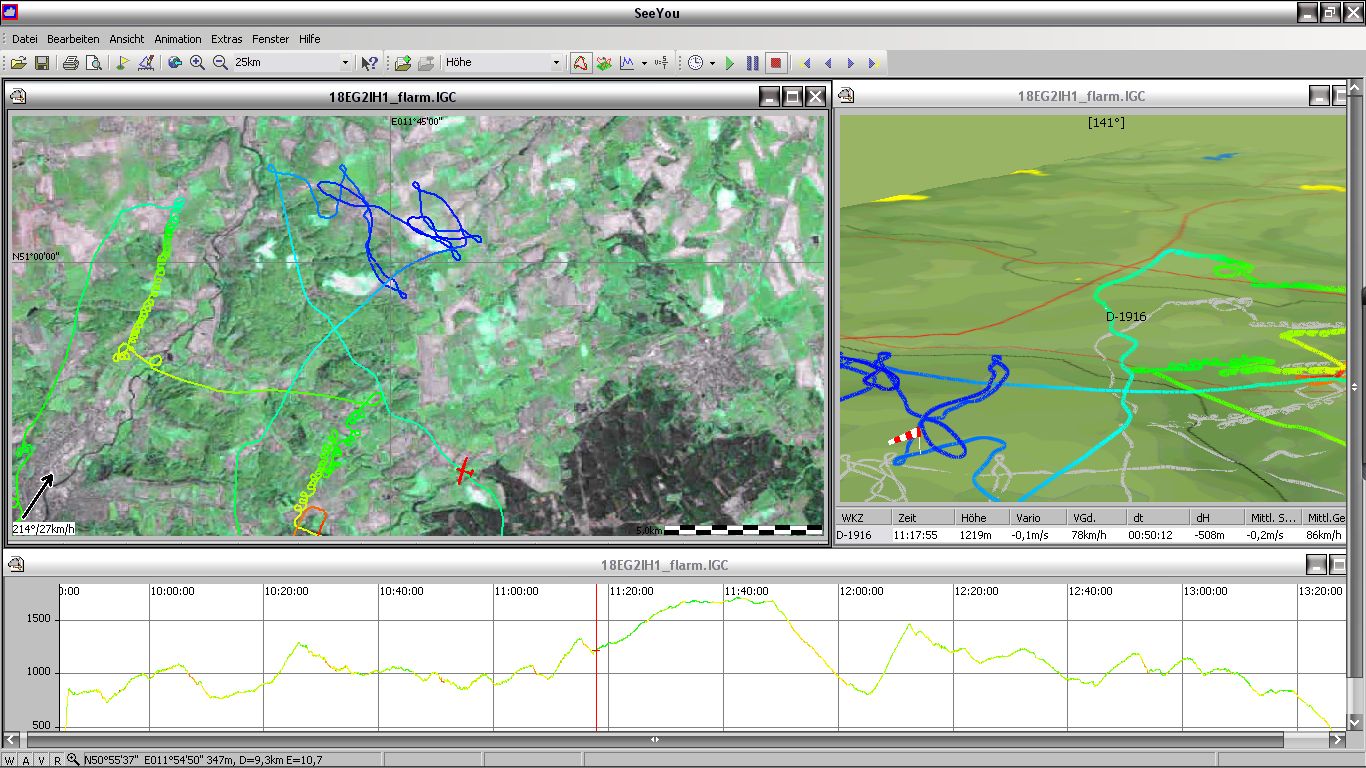Click the Vario column header in data table

point(1028,518)
